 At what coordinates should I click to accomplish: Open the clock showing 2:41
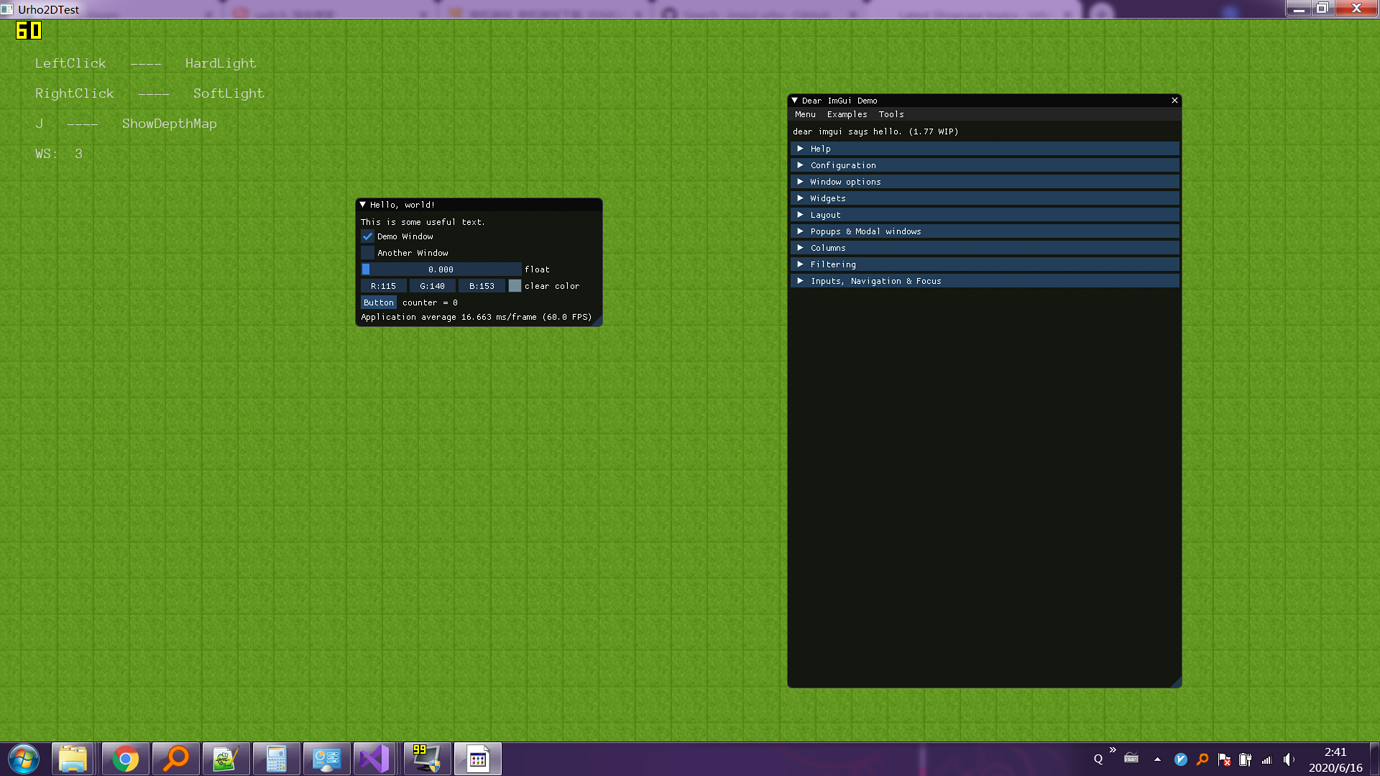pyautogui.click(x=1335, y=760)
